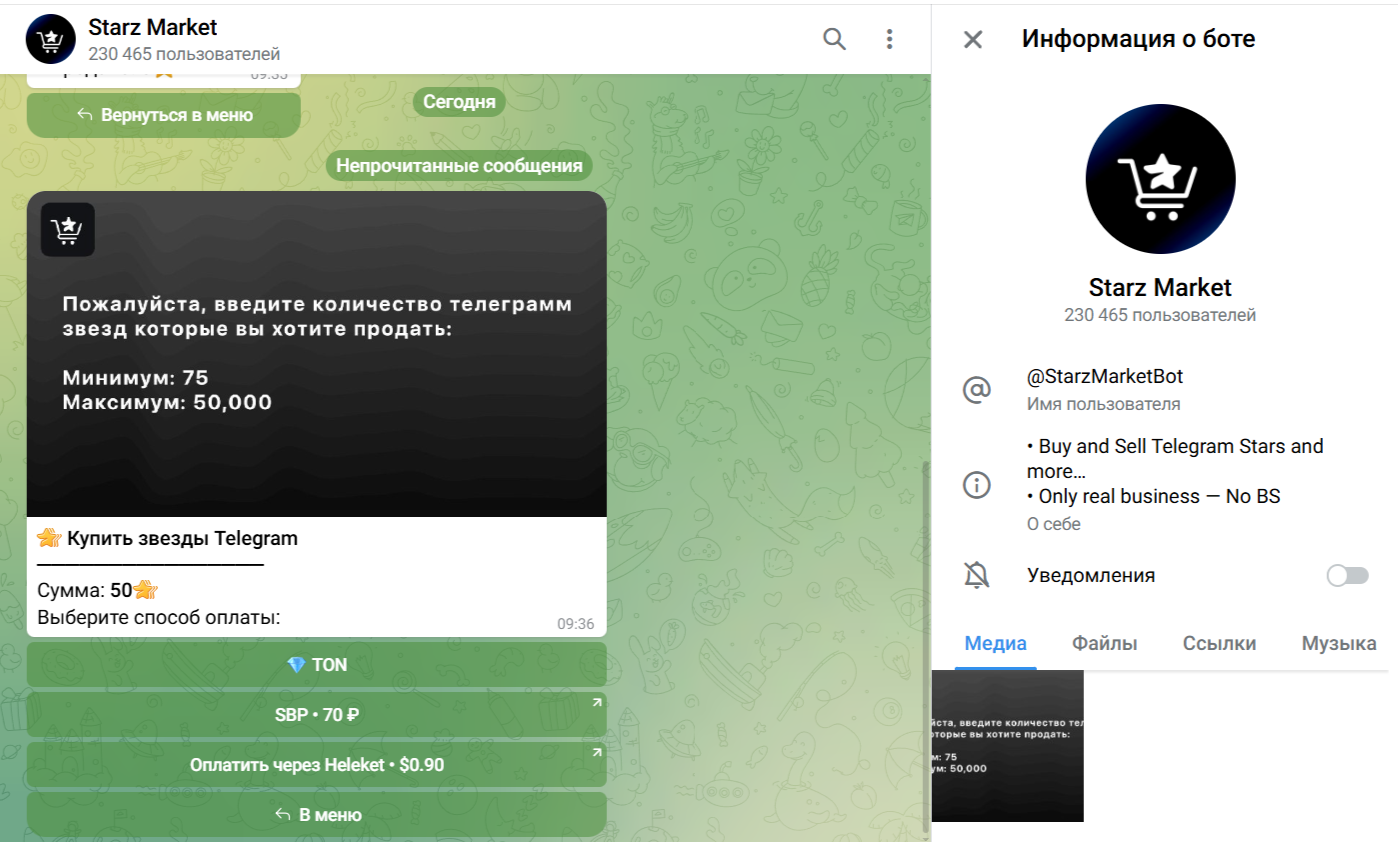Click the @StarzMarketBot username
This screenshot has width=1398, height=842.
pyautogui.click(x=1105, y=377)
